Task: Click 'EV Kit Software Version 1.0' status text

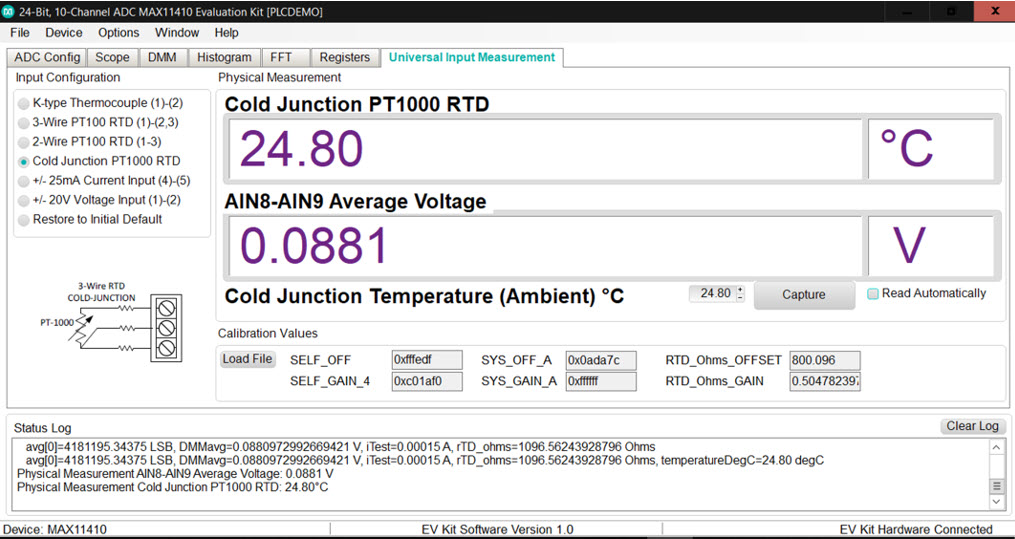Action: coord(497,529)
